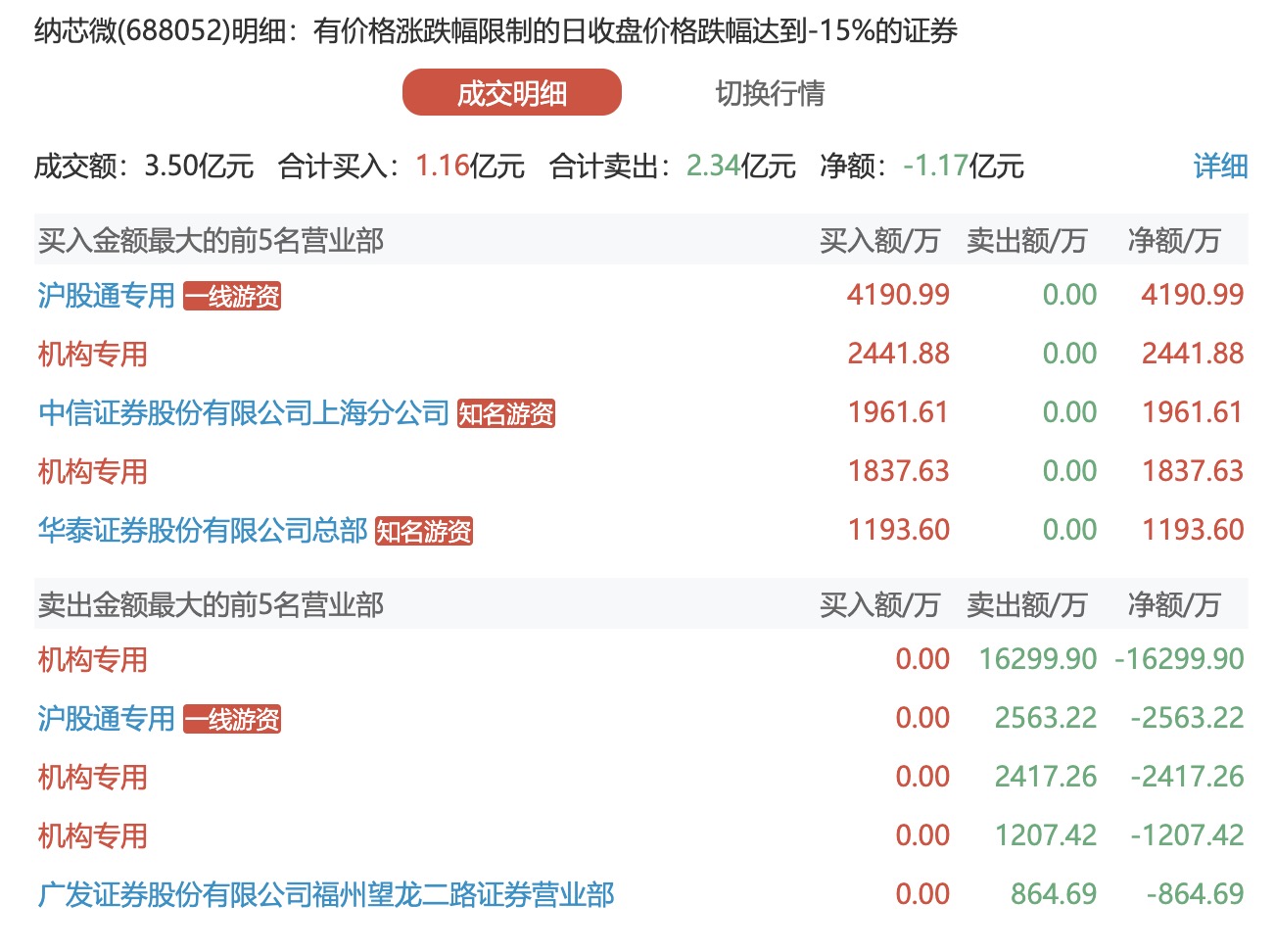
Task: Click the buy amount 4190.99 for 沪股通专用
Action: tap(898, 295)
